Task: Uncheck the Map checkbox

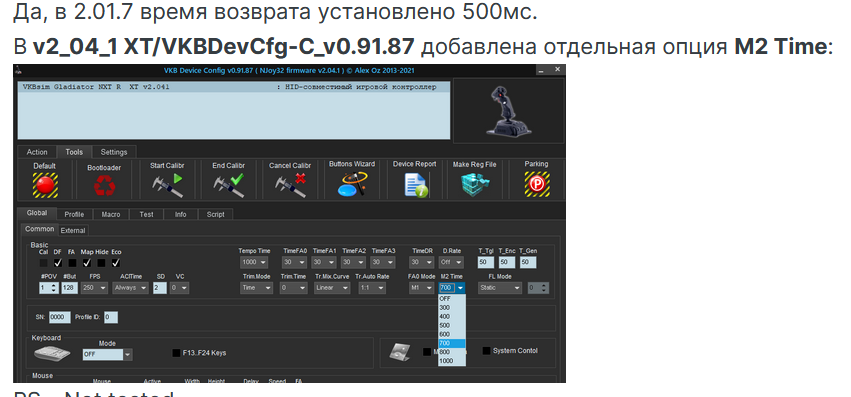Action: point(87,263)
